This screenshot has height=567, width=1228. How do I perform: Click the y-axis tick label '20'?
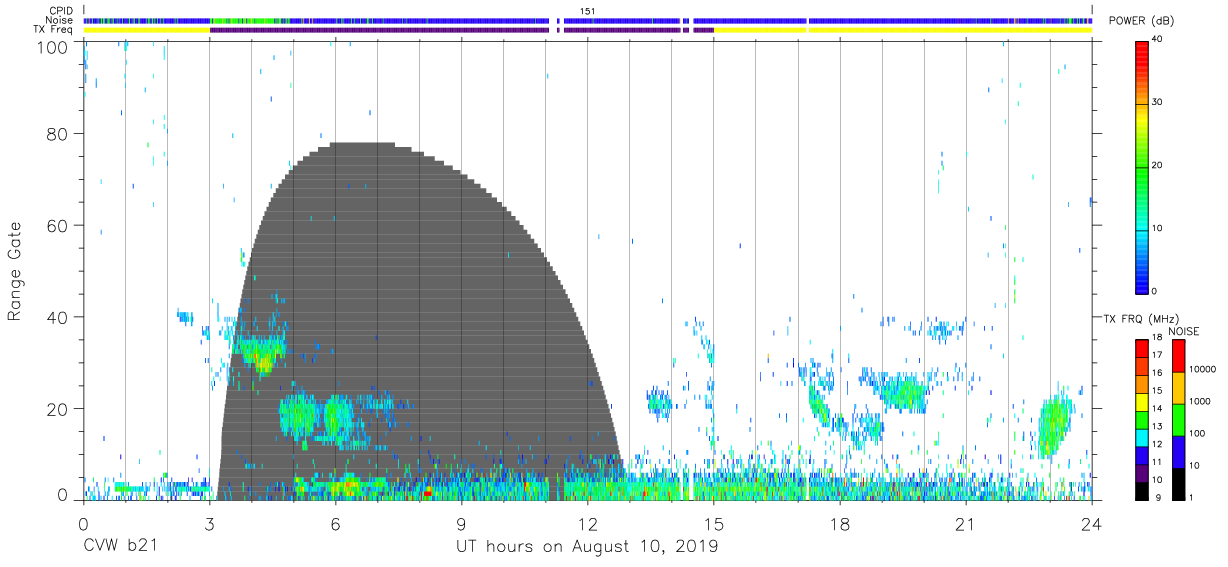(58, 409)
